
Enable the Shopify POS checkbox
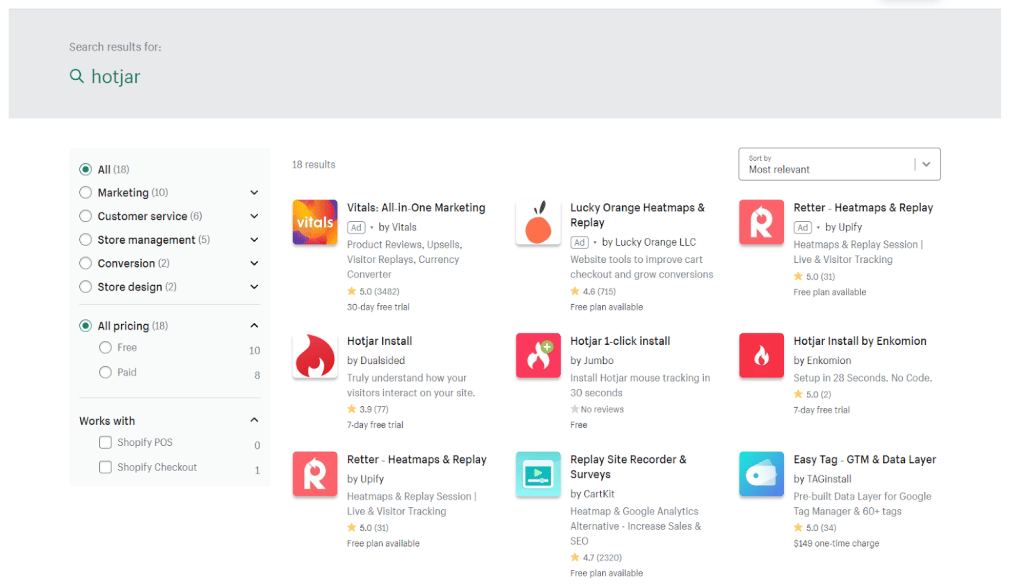105,442
